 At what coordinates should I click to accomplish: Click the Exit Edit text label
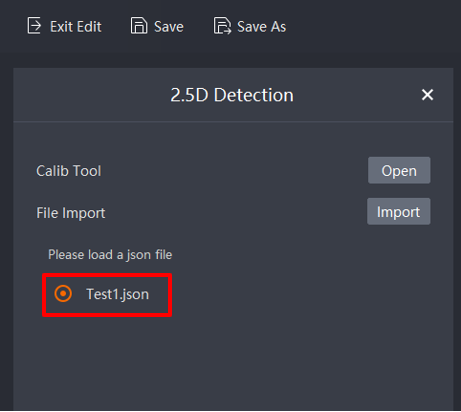[x=76, y=27]
